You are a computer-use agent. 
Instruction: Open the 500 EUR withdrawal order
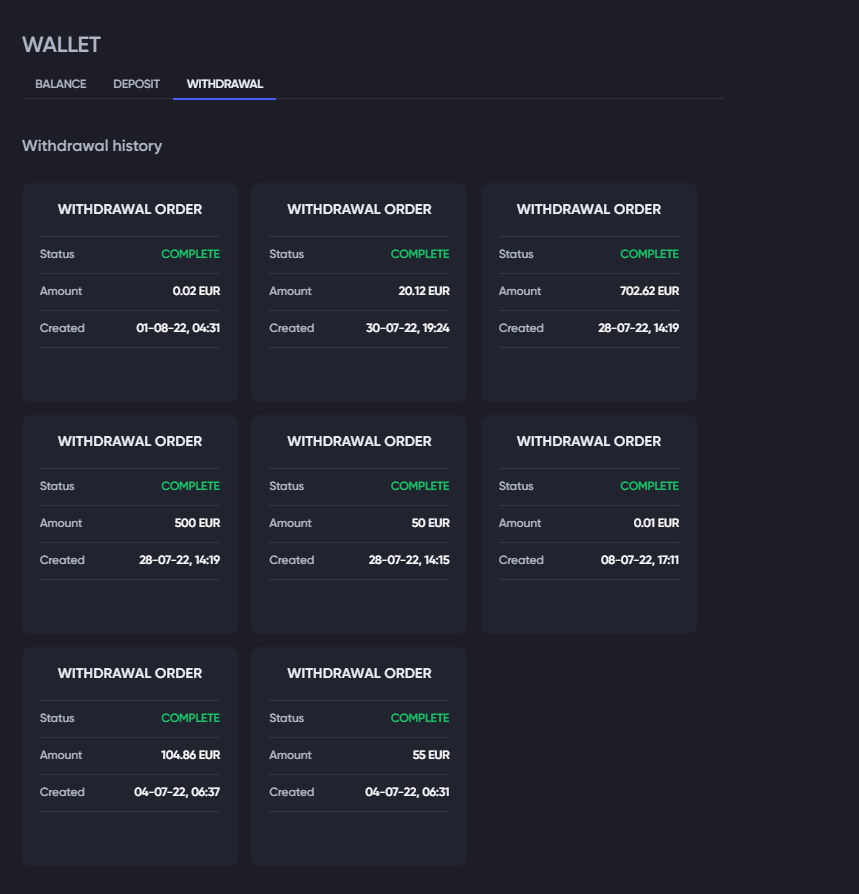(x=130, y=442)
